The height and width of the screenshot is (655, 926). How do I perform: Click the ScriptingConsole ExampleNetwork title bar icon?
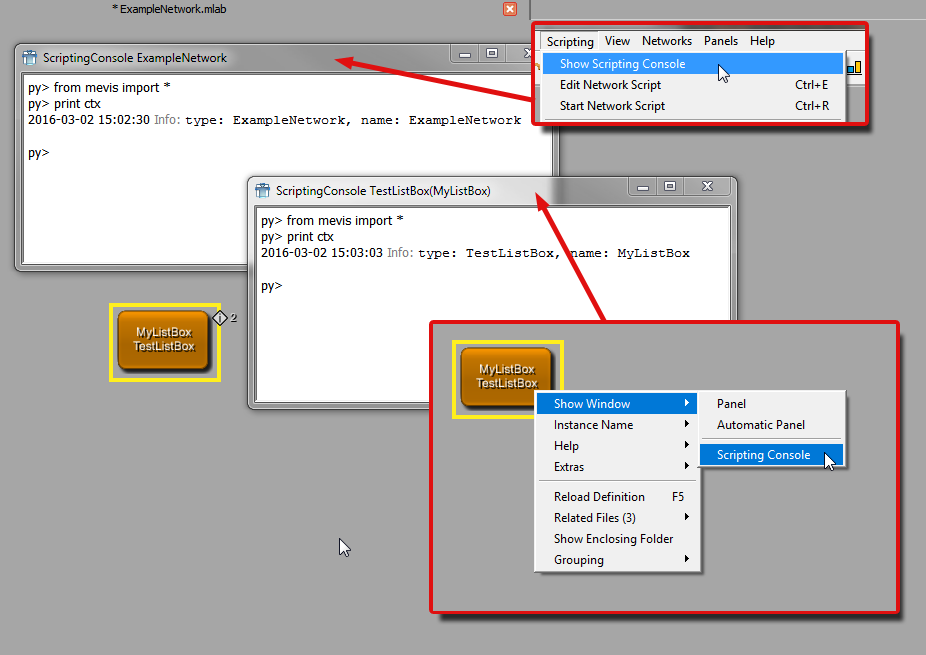[x=30, y=58]
